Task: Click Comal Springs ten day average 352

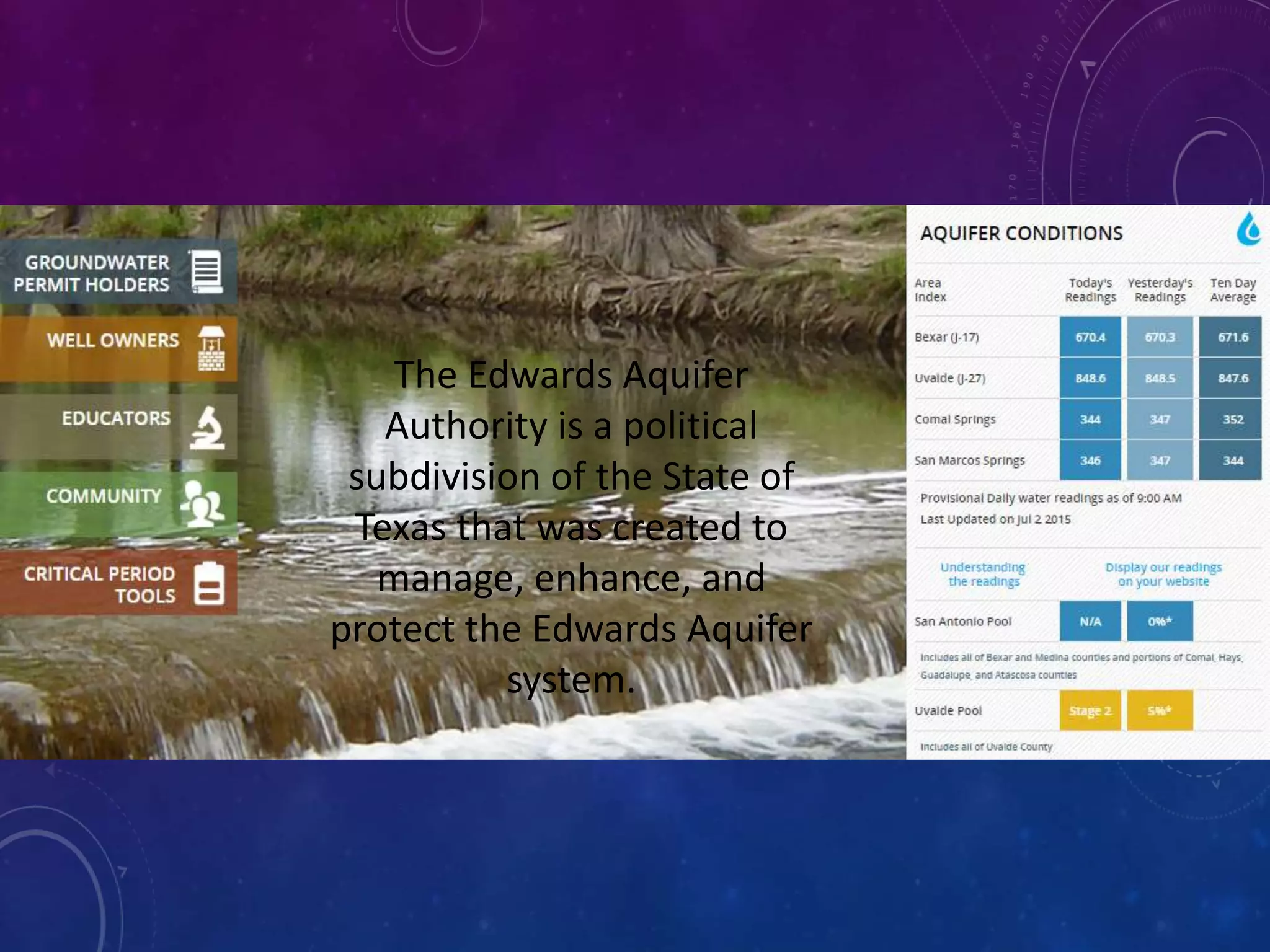Action: [x=1232, y=420]
